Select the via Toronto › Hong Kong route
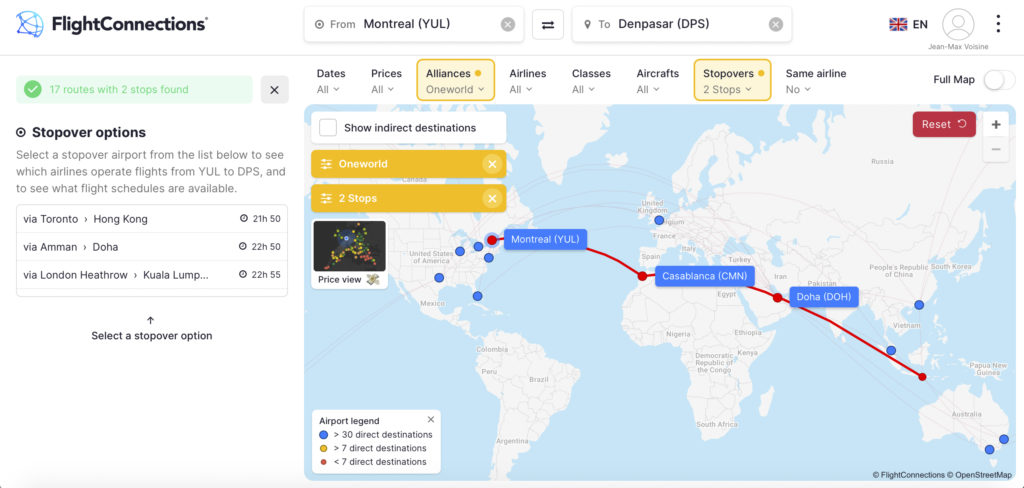The image size is (1024, 488). tap(152, 219)
